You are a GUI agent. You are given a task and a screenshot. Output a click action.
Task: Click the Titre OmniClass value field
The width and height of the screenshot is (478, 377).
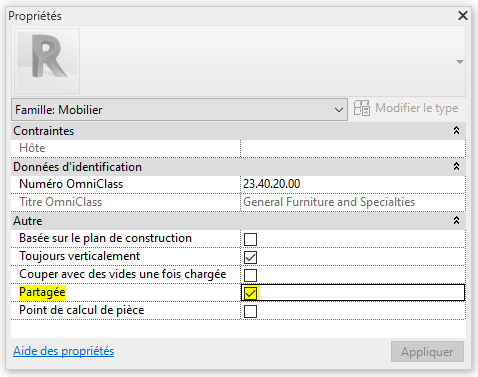353,202
